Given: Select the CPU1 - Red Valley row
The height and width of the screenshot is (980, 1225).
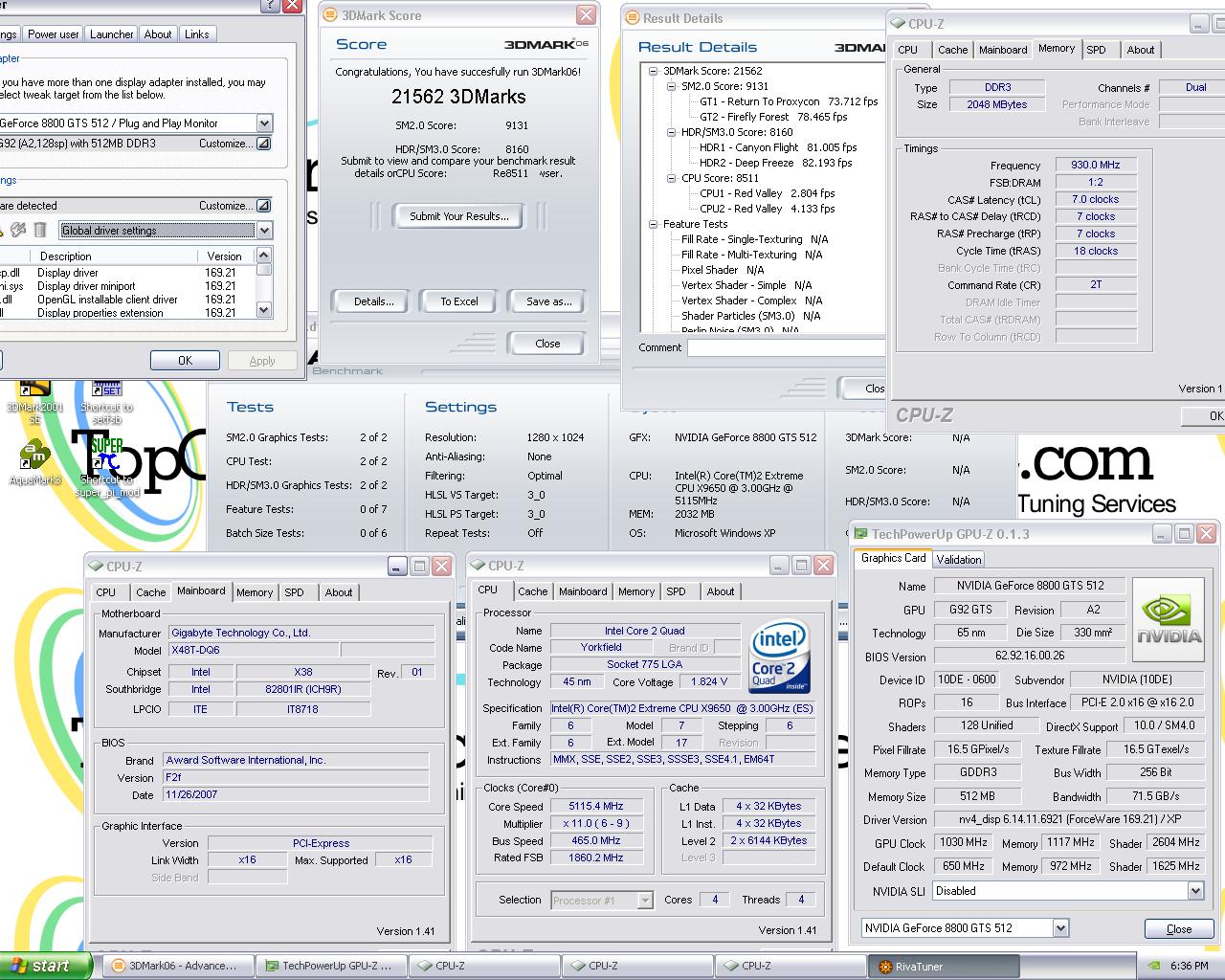Looking at the screenshot, I should coord(768,193).
